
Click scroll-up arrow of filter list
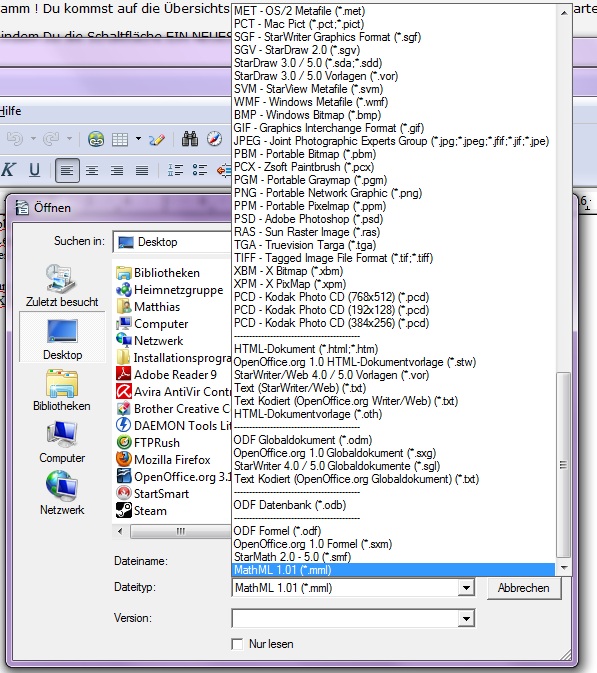point(564,13)
